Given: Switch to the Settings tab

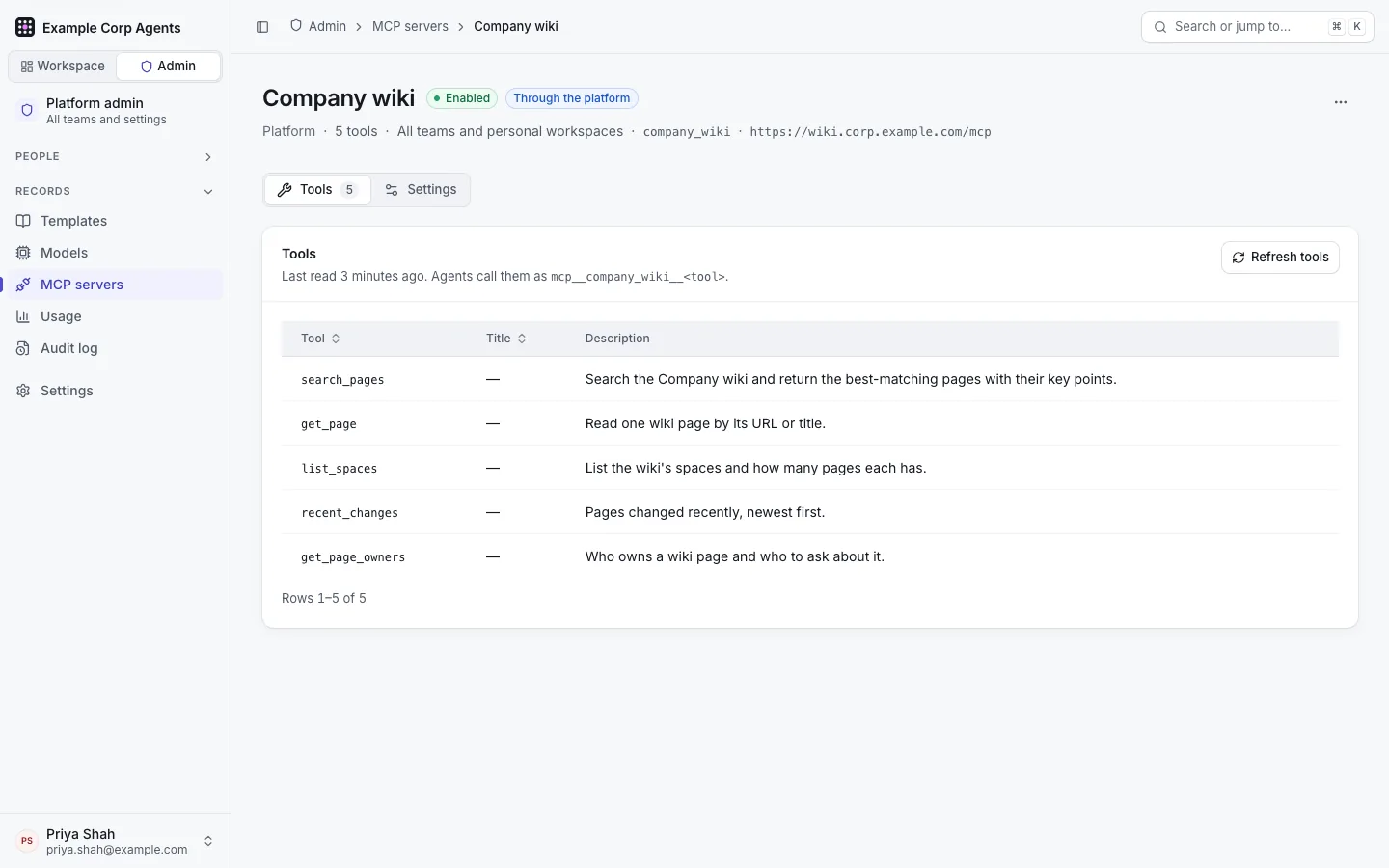Looking at the screenshot, I should (421, 190).
